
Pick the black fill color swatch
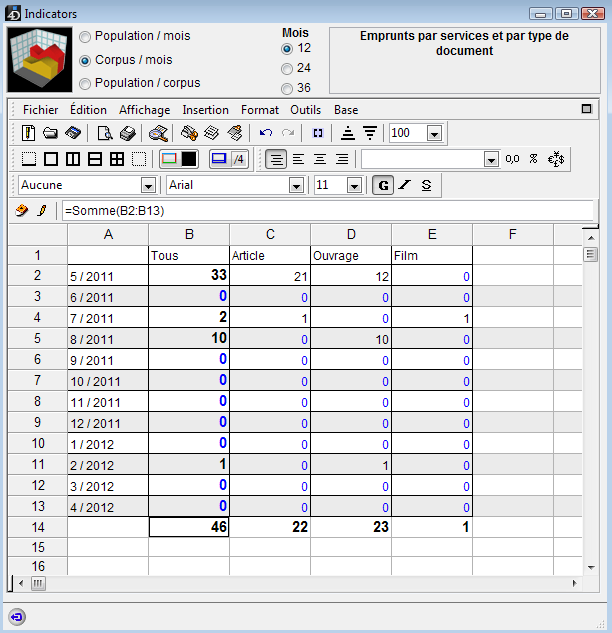[x=189, y=159]
